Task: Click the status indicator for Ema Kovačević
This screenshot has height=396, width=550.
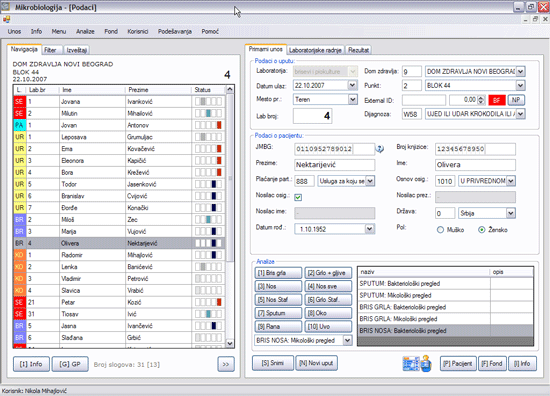Action: (x=208, y=149)
